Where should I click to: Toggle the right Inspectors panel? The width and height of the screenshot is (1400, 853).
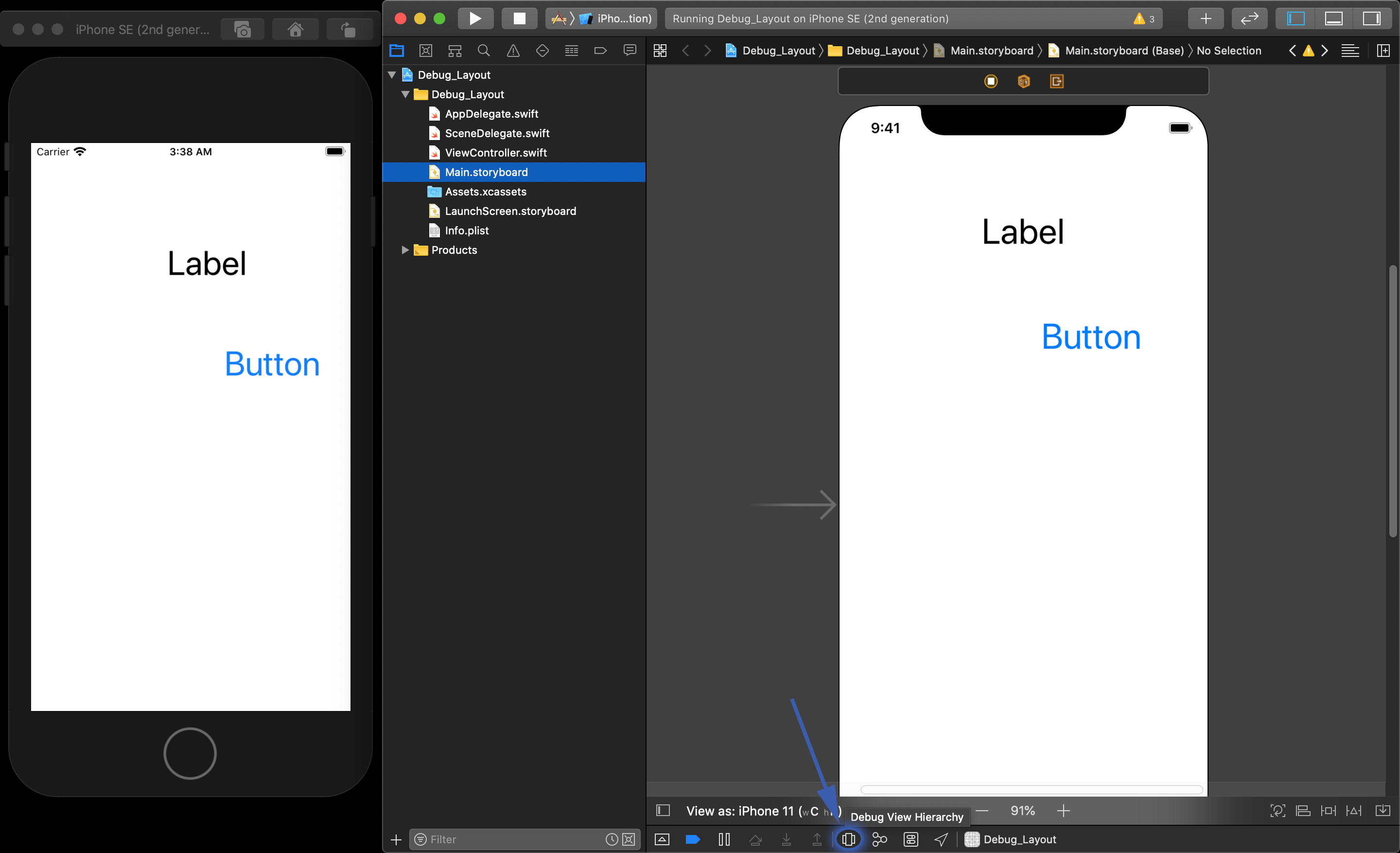(x=1372, y=18)
